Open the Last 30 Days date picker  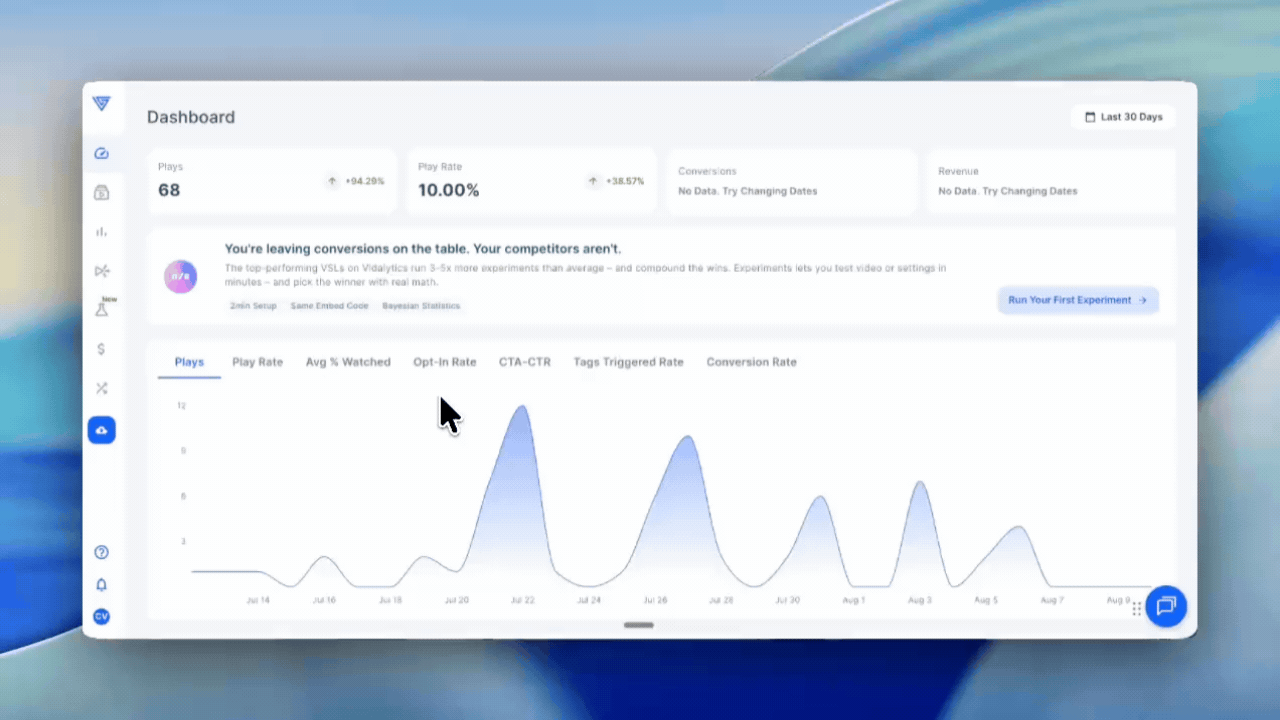pos(1123,117)
